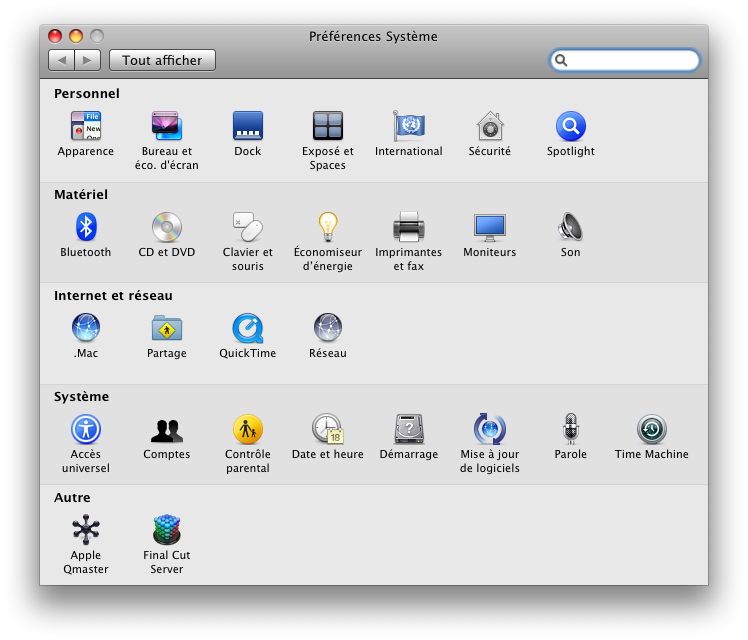Close the Préférences Système window

(55, 36)
